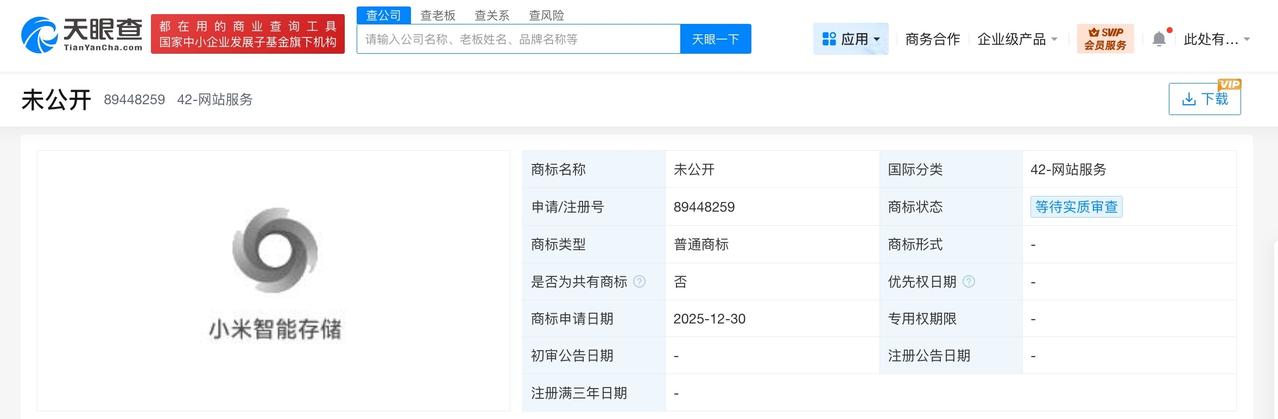The width and height of the screenshot is (1278, 419).
Task: Click help icon beside 优先权日期
Action: (968, 282)
